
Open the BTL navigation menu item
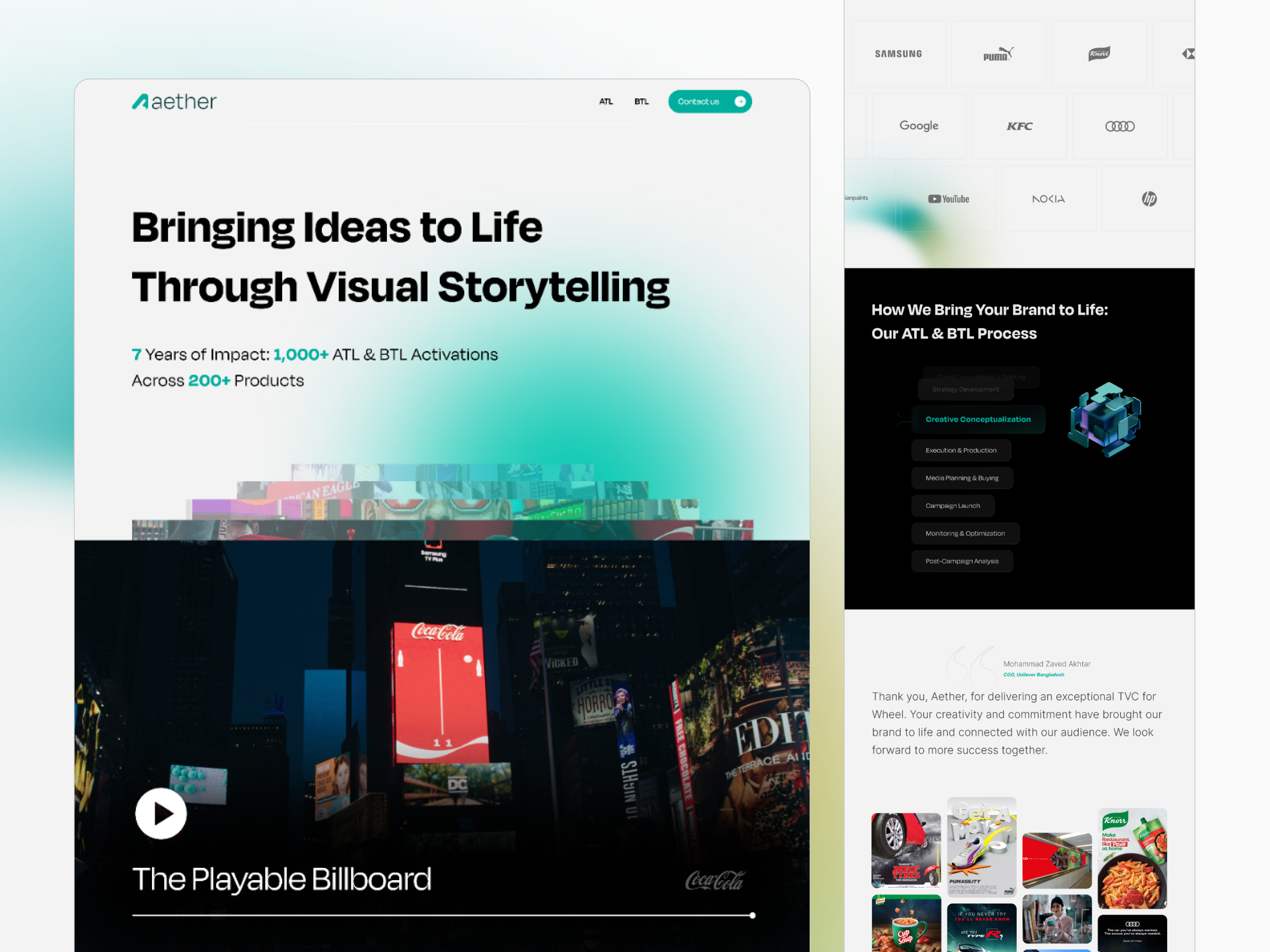pyautogui.click(x=641, y=102)
